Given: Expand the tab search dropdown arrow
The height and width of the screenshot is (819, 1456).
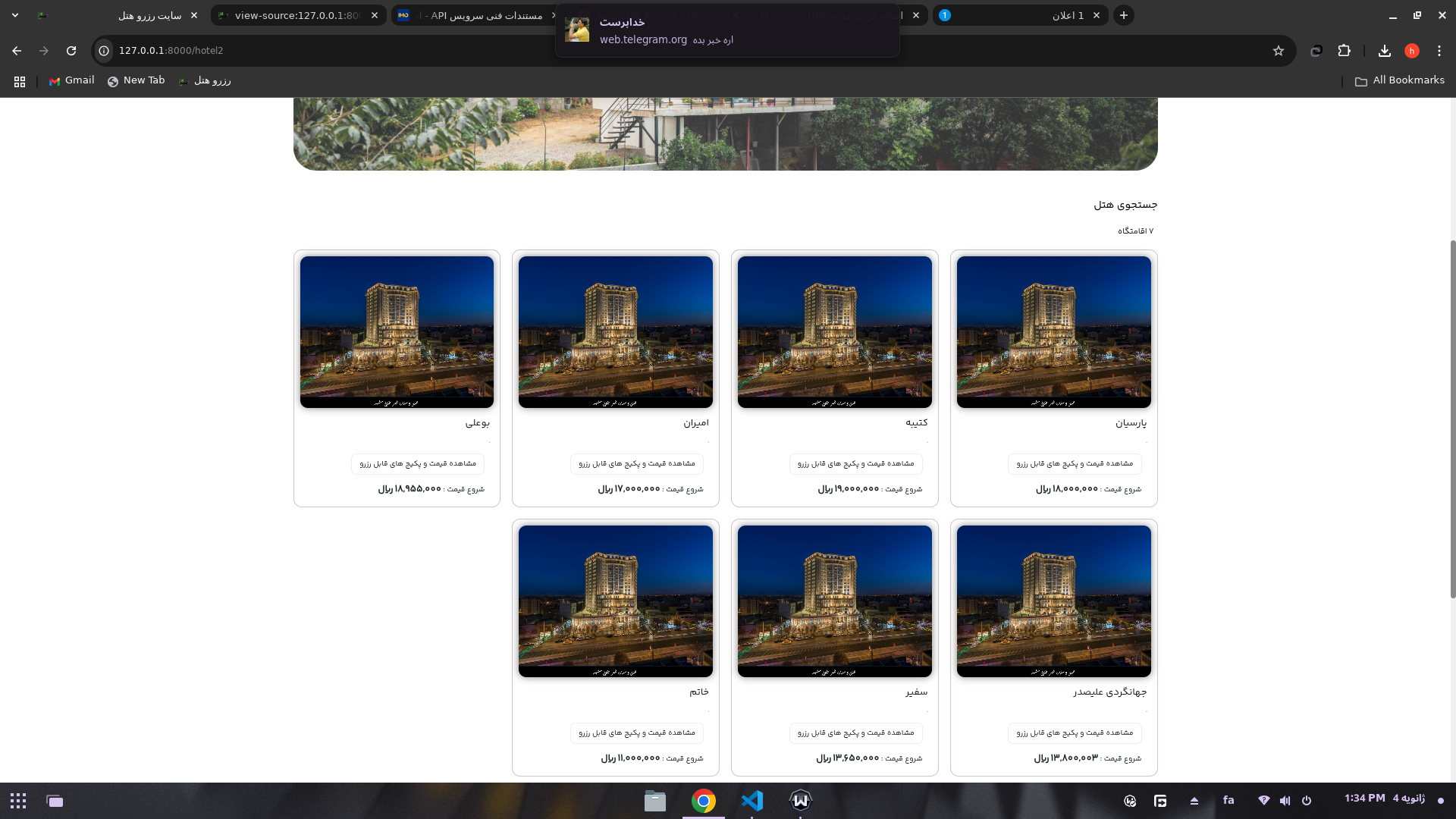Looking at the screenshot, I should [15, 15].
